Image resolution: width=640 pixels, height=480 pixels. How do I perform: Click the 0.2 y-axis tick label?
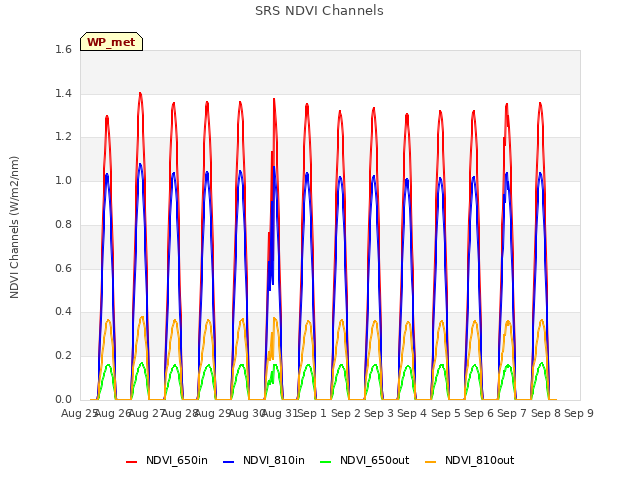click(x=63, y=356)
